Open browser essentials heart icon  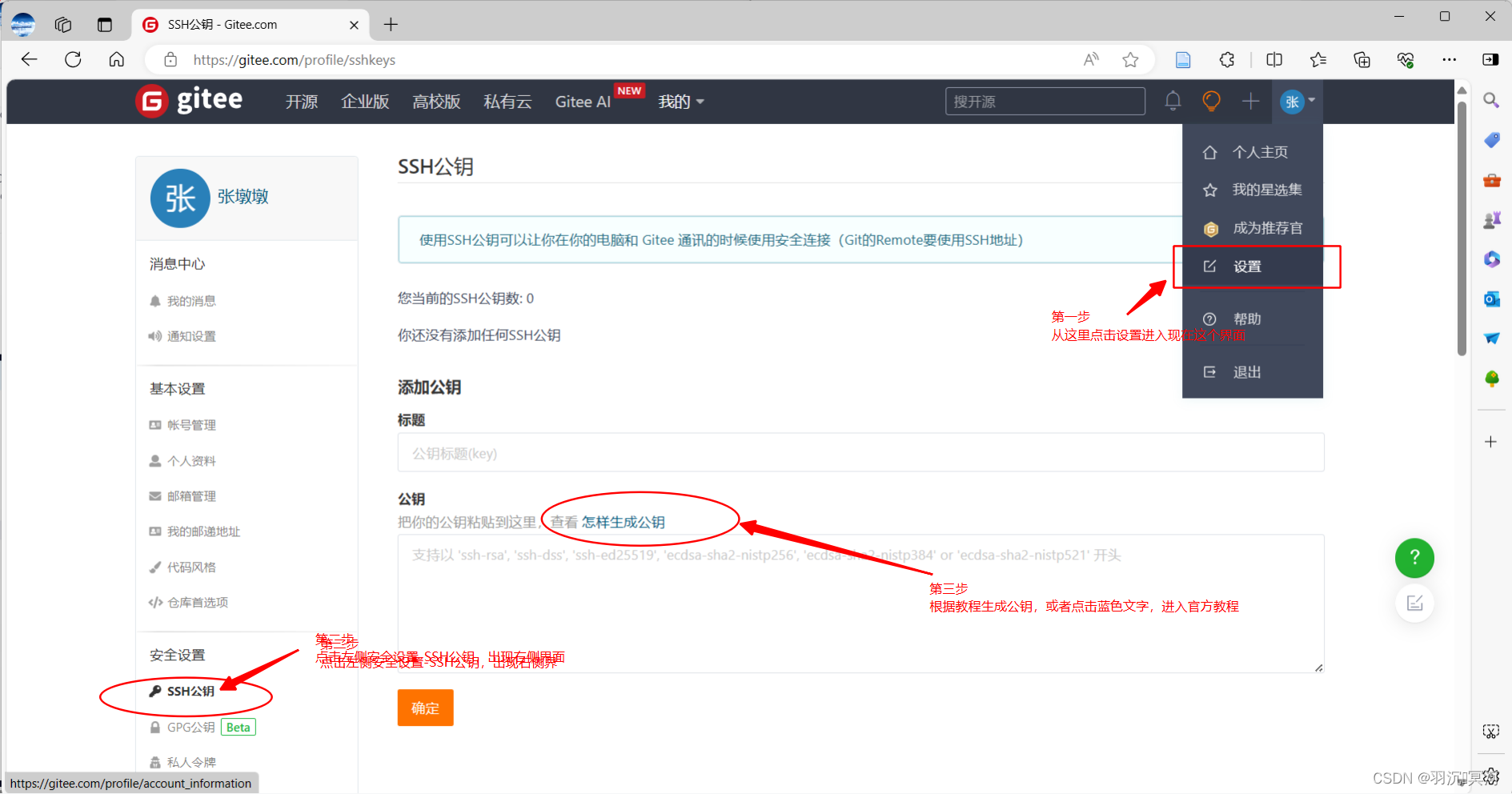1406,59
